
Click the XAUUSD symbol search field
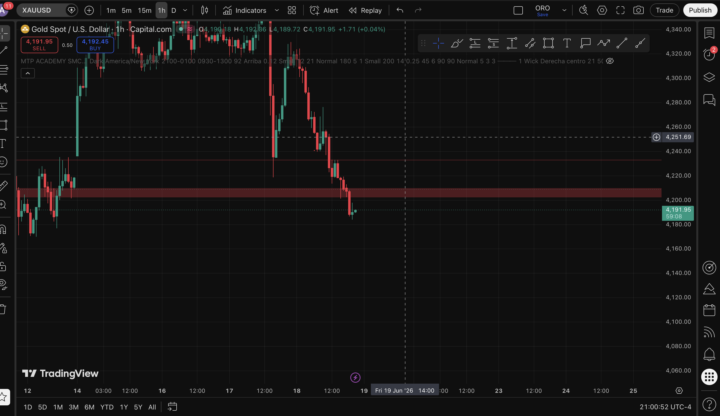tap(42, 10)
